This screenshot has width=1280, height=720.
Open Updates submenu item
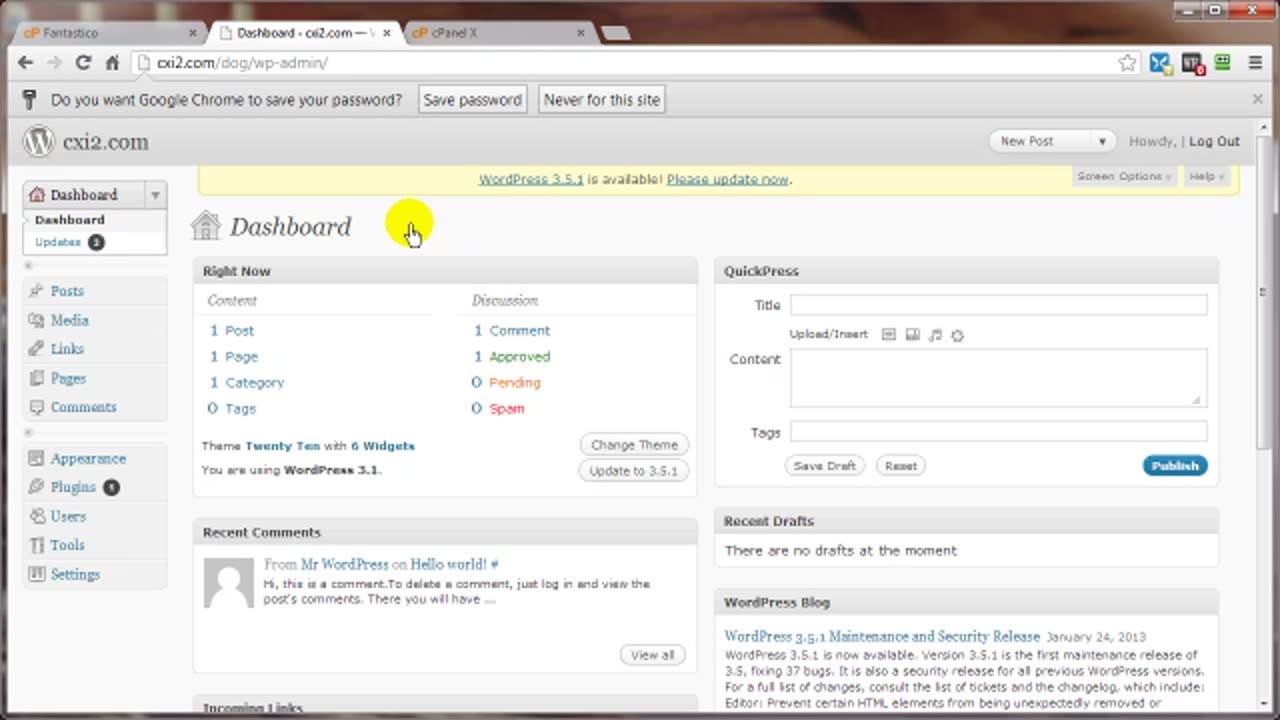(58, 242)
